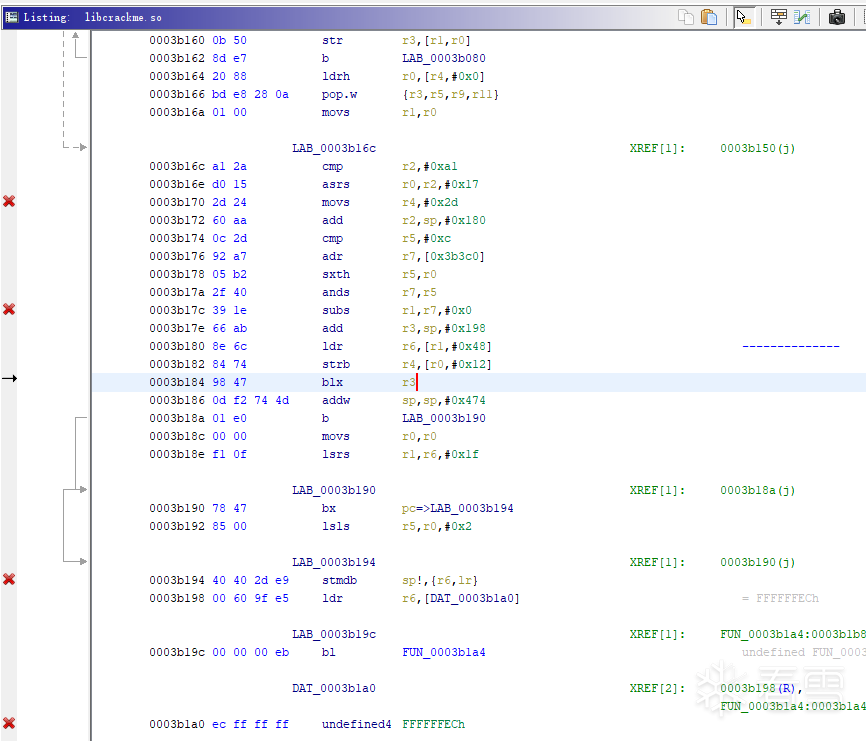Click the adr operand r7,[0x3b3c0]

(443, 257)
